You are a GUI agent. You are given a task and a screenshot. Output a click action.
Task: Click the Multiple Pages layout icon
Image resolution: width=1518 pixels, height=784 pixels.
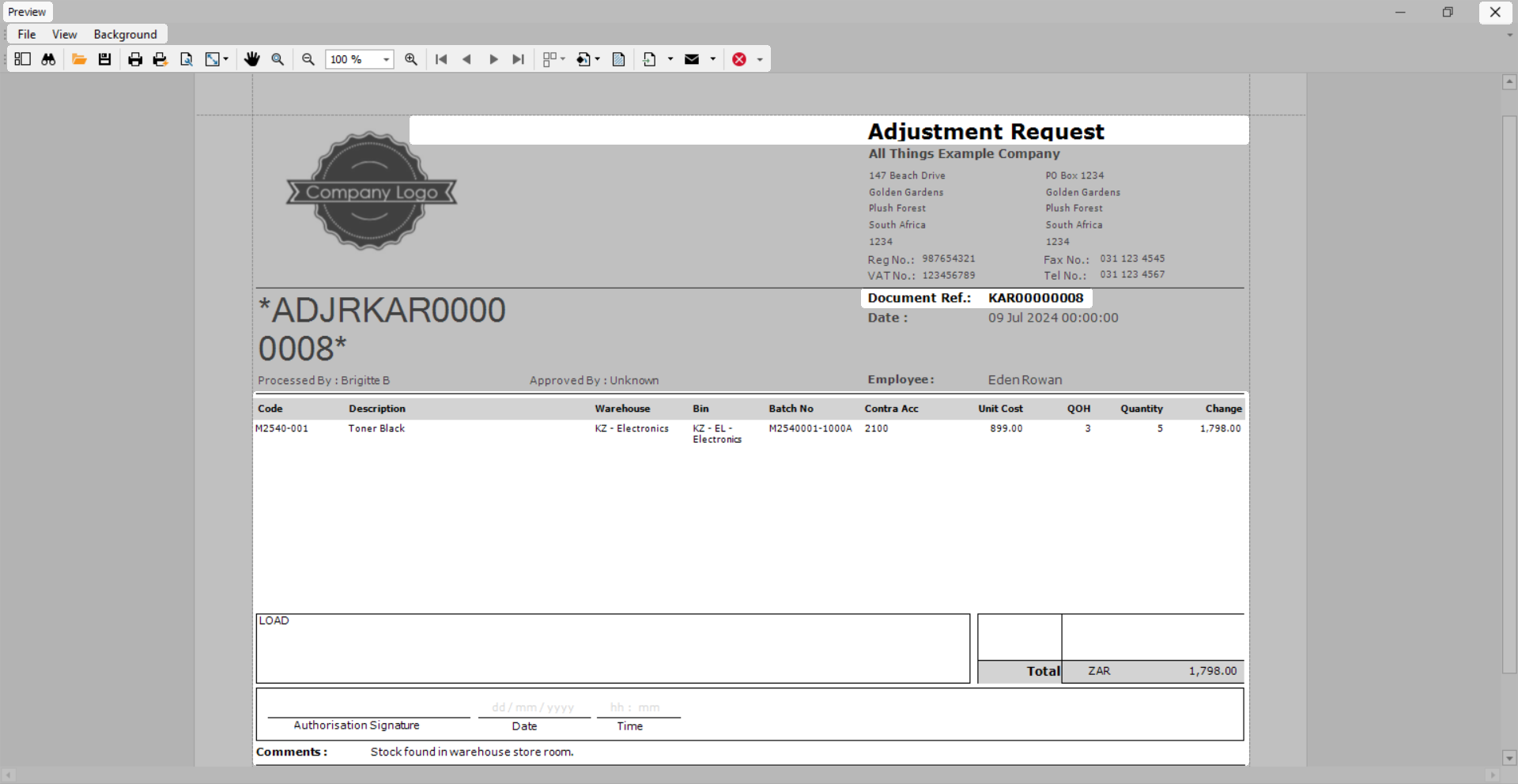pos(549,59)
